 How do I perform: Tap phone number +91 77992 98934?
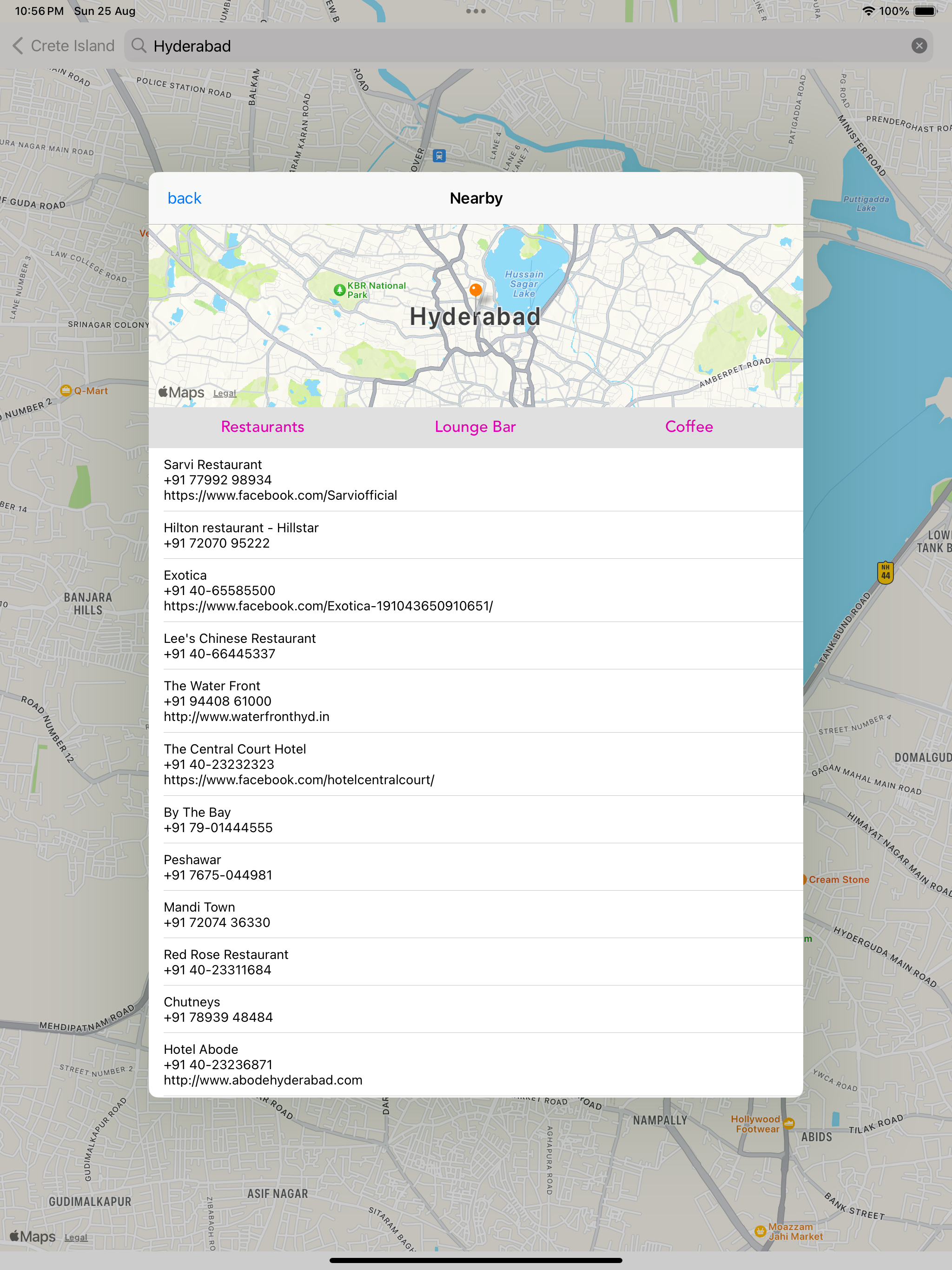[x=218, y=480]
